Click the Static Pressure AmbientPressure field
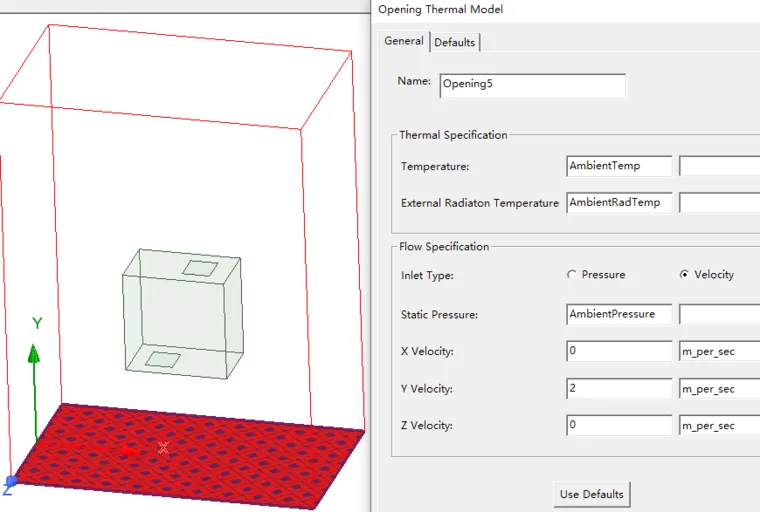760x512 pixels. 619,314
